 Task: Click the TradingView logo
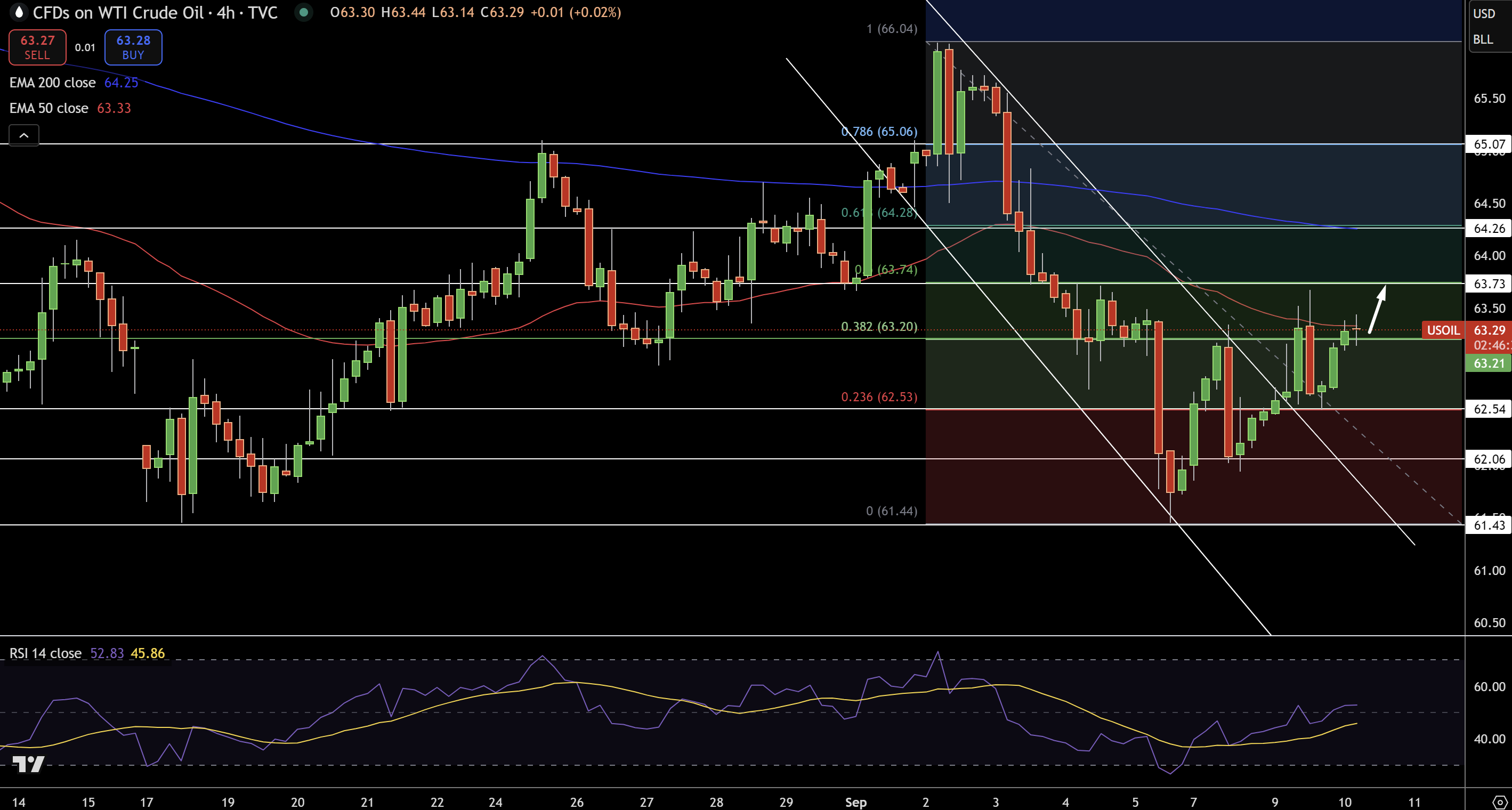pos(28,764)
